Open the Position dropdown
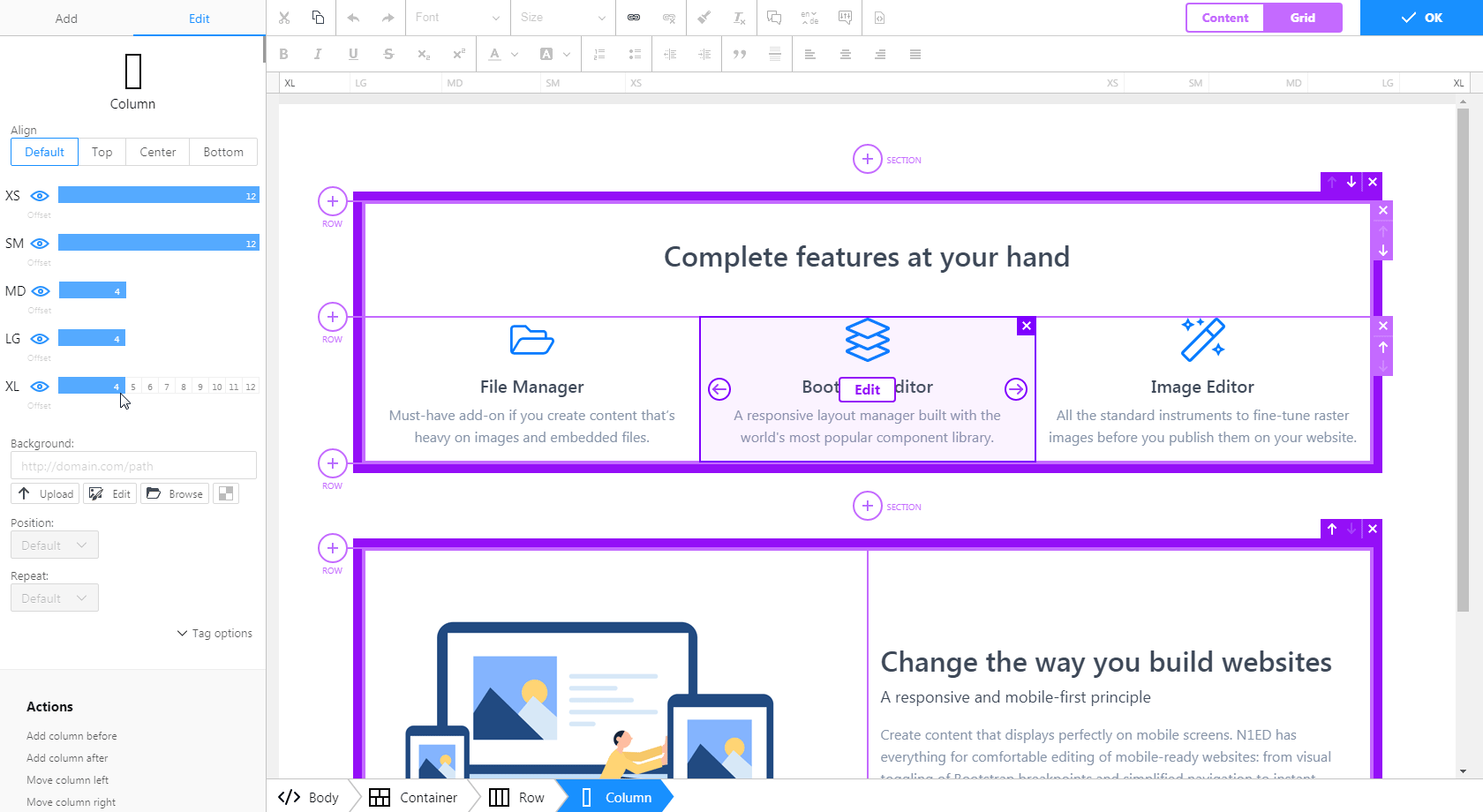The width and height of the screenshot is (1483, 812). (x=54, y=545)
